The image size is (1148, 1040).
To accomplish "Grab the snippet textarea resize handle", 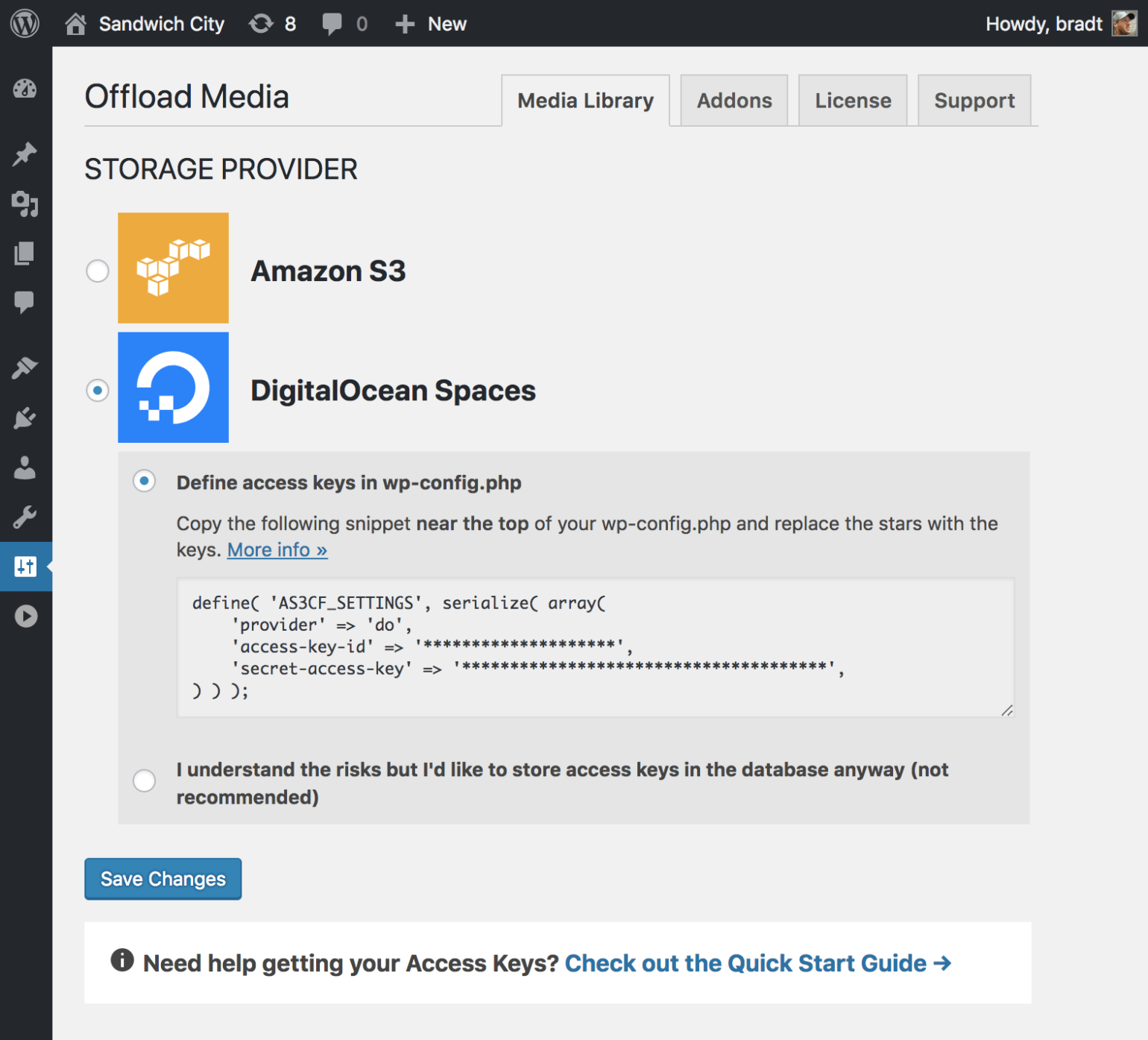I will (x=1006, y=710).
